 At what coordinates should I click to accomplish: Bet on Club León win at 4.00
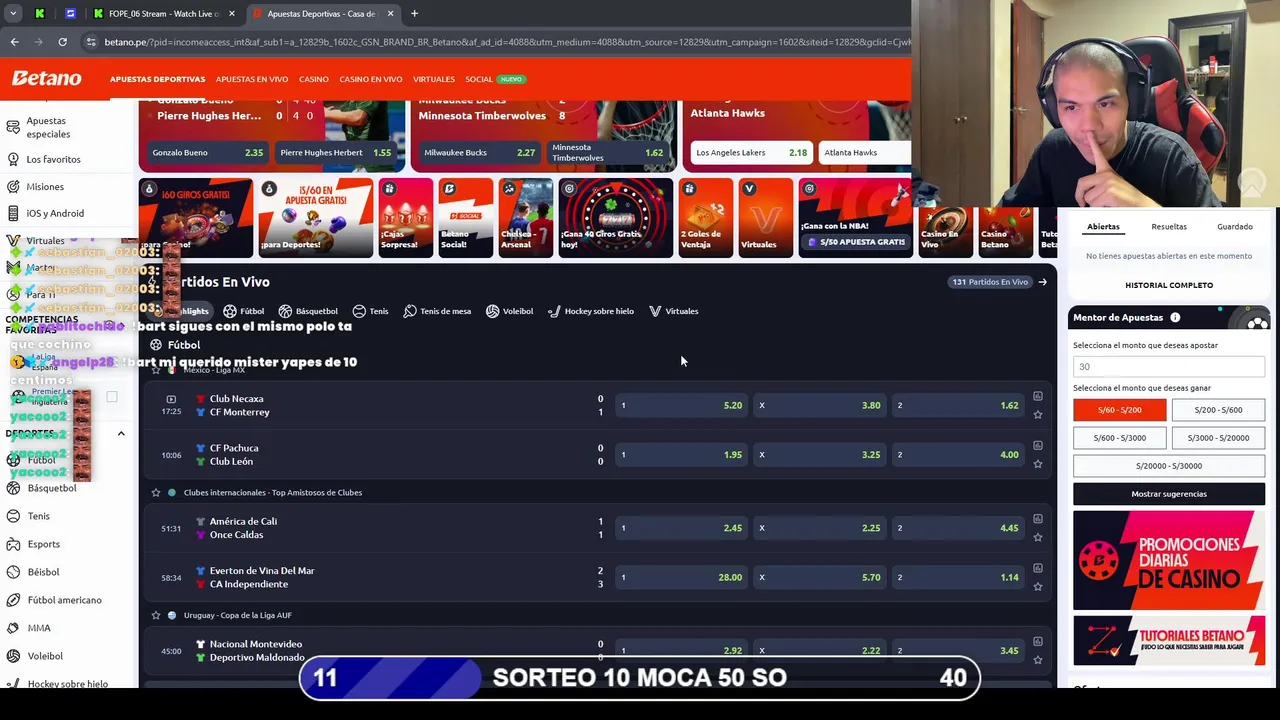pos(957,454)
